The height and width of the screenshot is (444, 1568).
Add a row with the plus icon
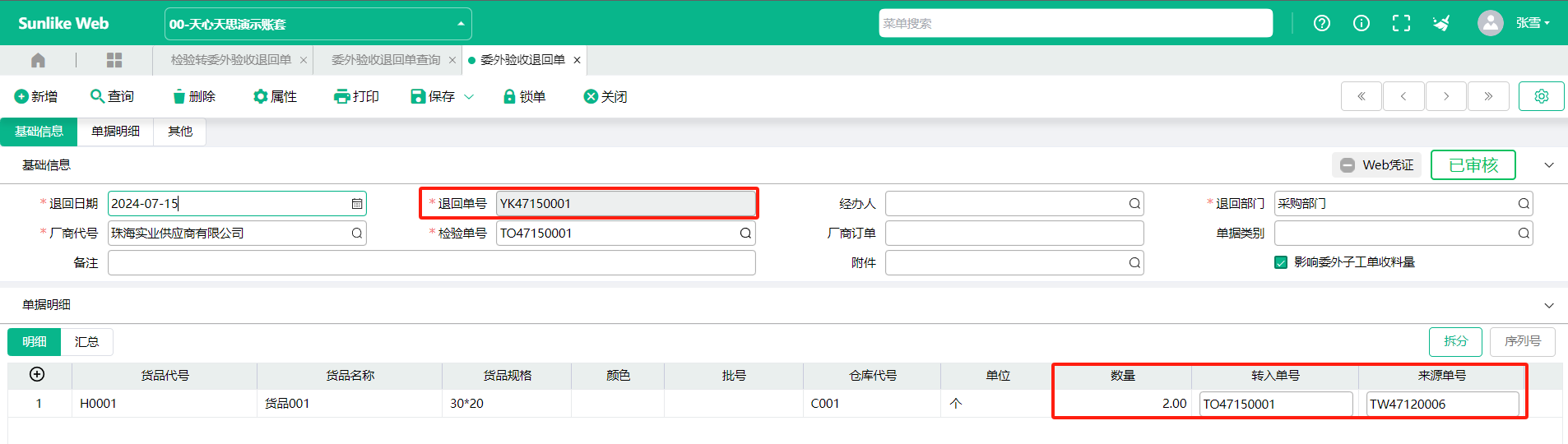(x=37, y=374)
